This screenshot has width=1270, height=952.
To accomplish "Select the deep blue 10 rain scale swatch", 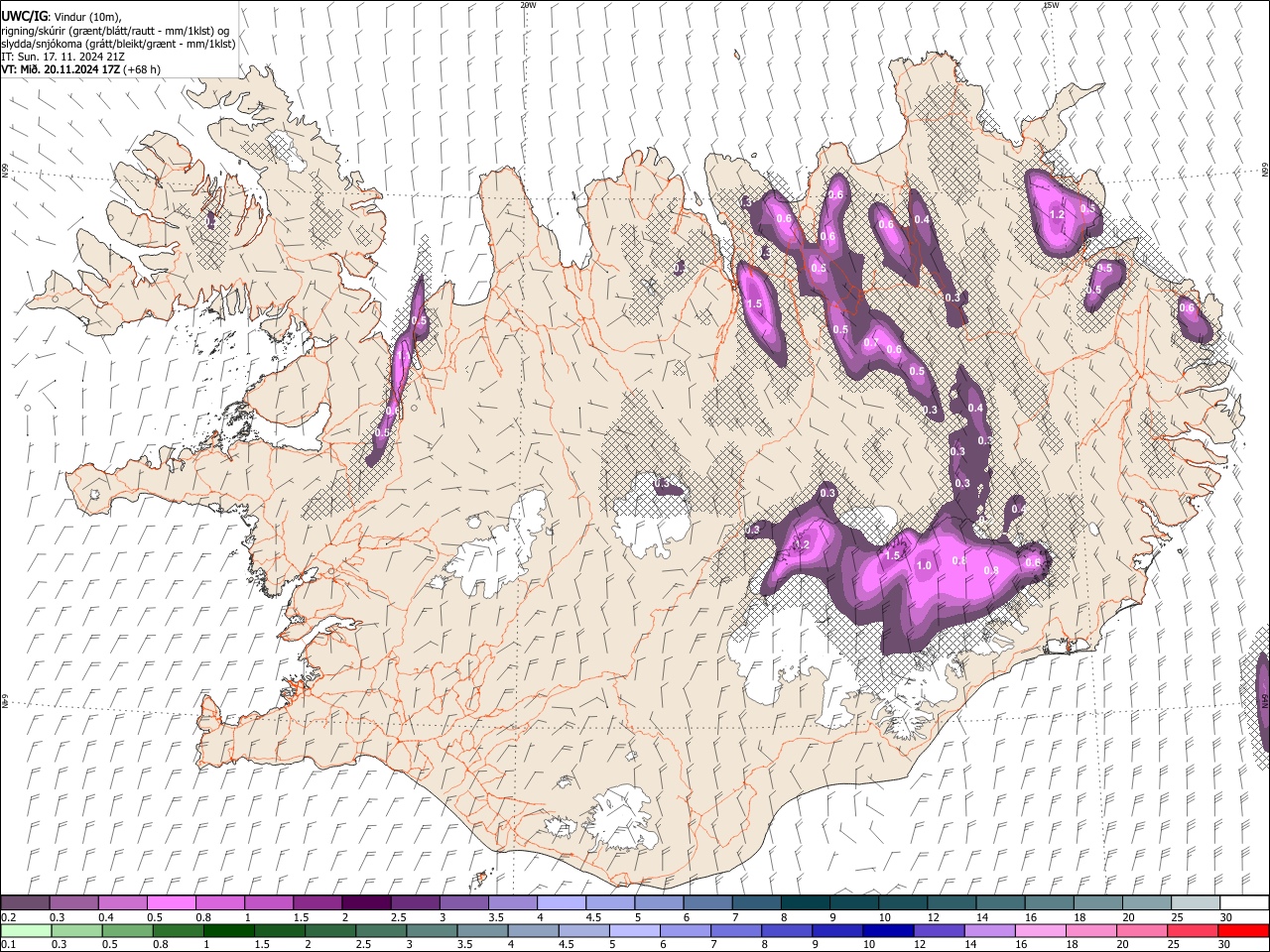I will 888,930.
